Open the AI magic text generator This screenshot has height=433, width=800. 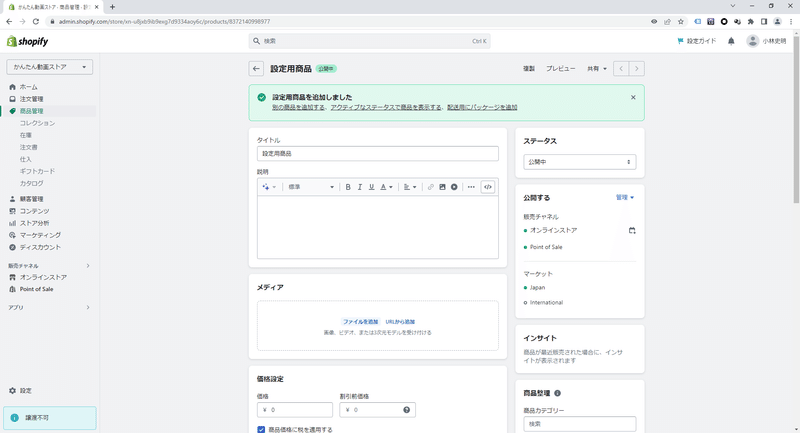(269, 187)
